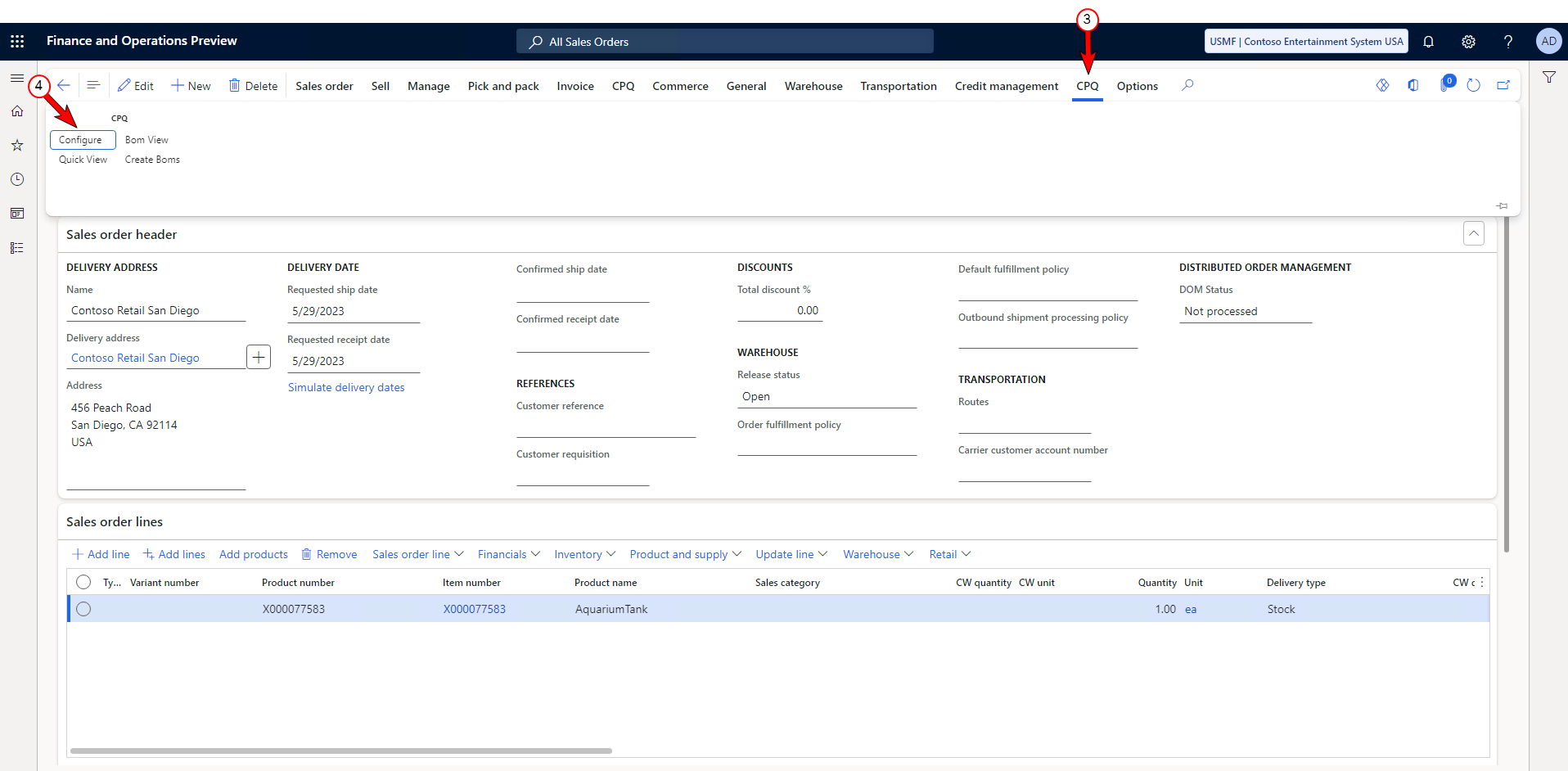
Task: Open Recent clock icon in sidebar
Action: [x=17, y=179]
